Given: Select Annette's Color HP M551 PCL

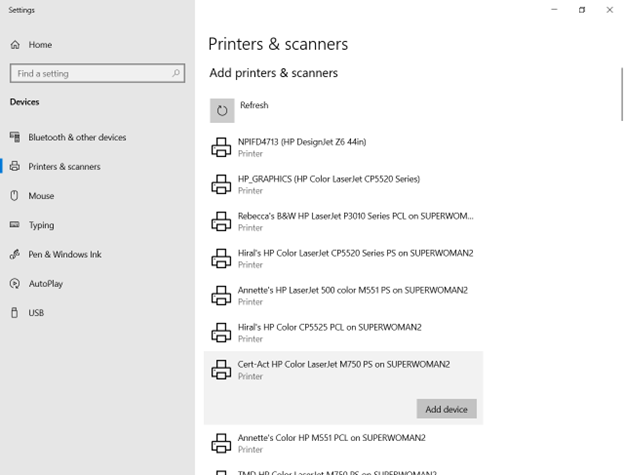Looking at the screenshot, I should pyautogui.click(x=343, y=443).
